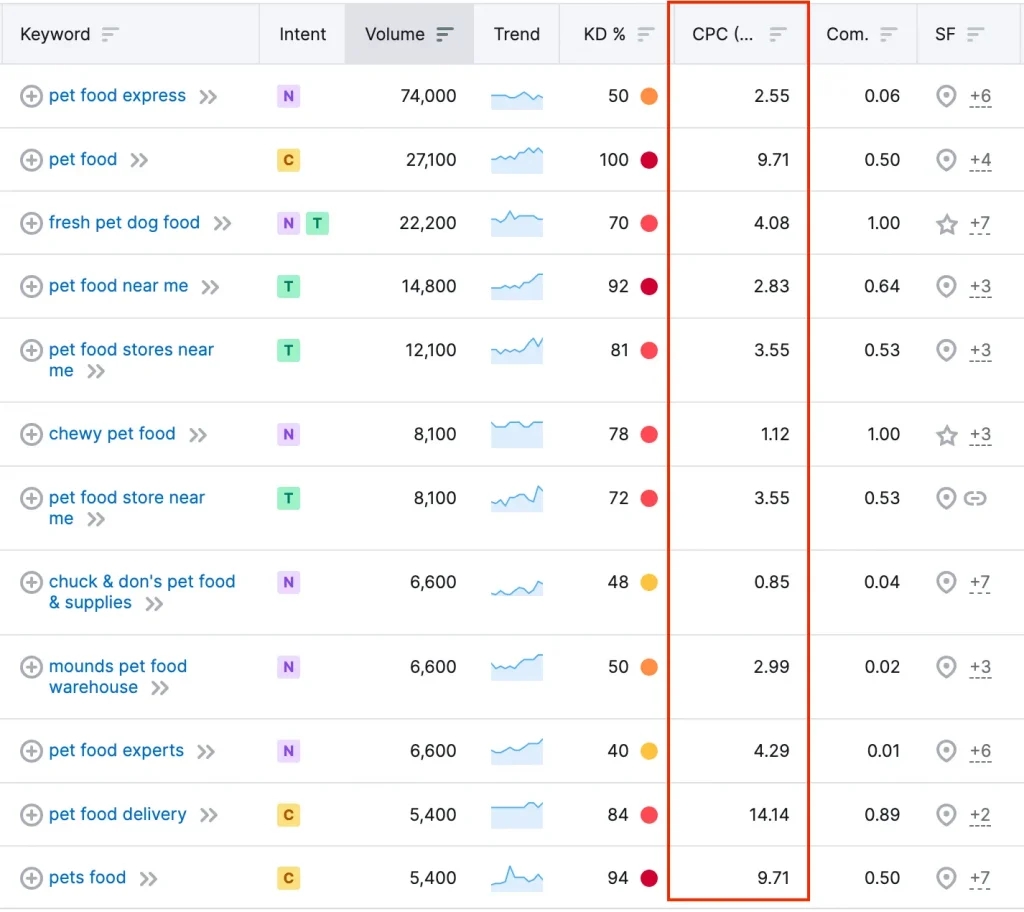This screenshot has width=1024, height=912.
Task: Click plus icon for 'chuck & don's pet food & supplies'
Action: 31,582
